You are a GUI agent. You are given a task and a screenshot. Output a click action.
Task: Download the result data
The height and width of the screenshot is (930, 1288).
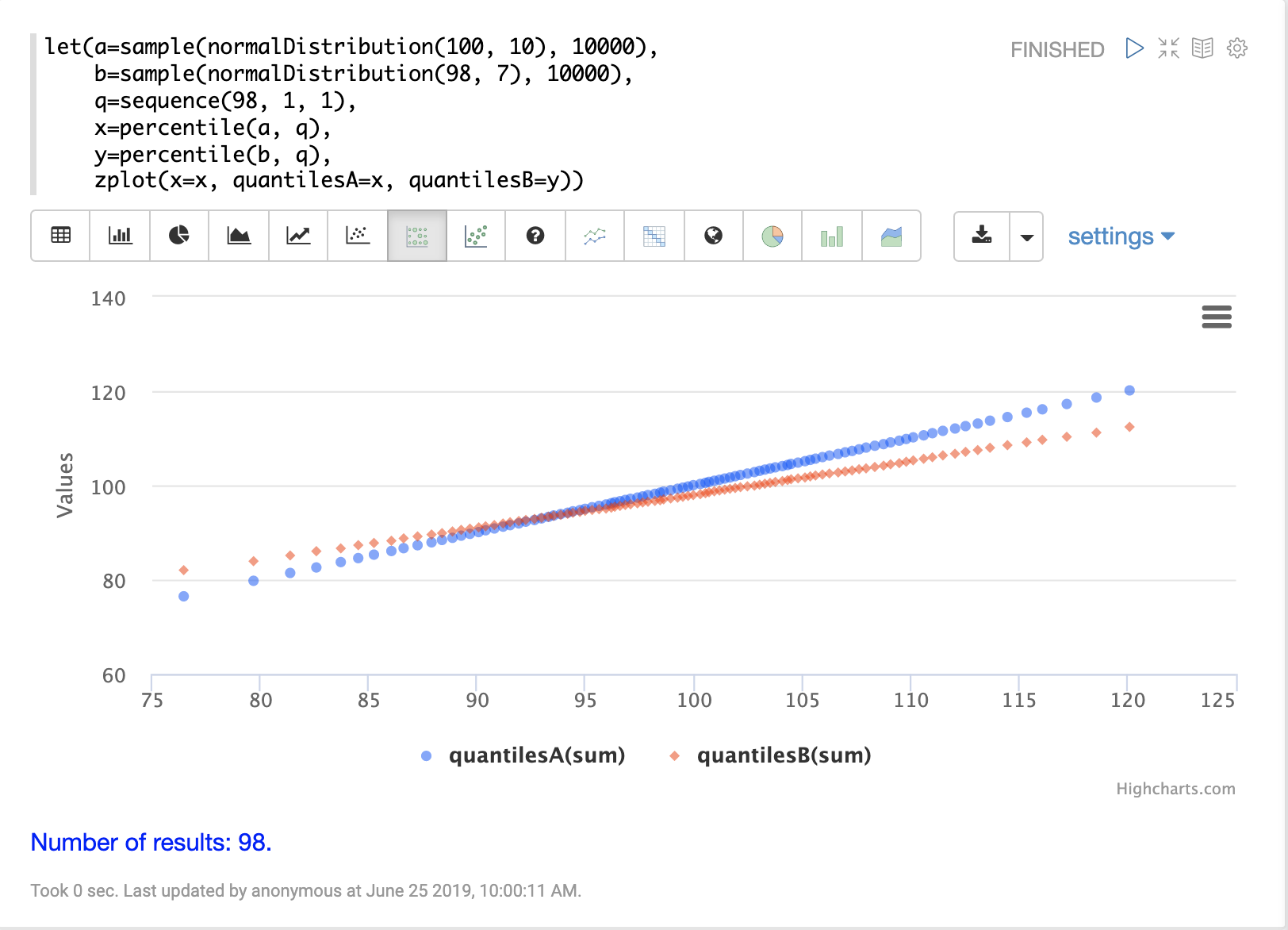pos(982,236)
